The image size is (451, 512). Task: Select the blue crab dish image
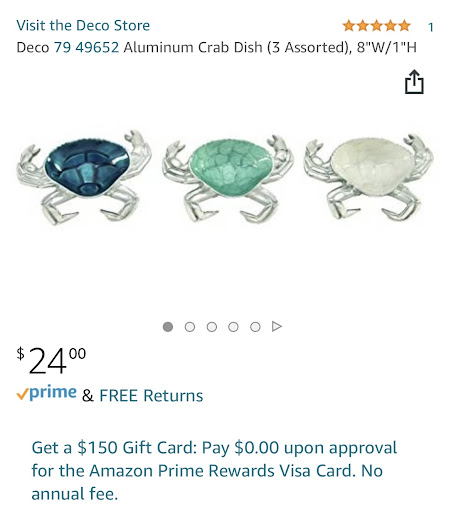tap(84, 177)
